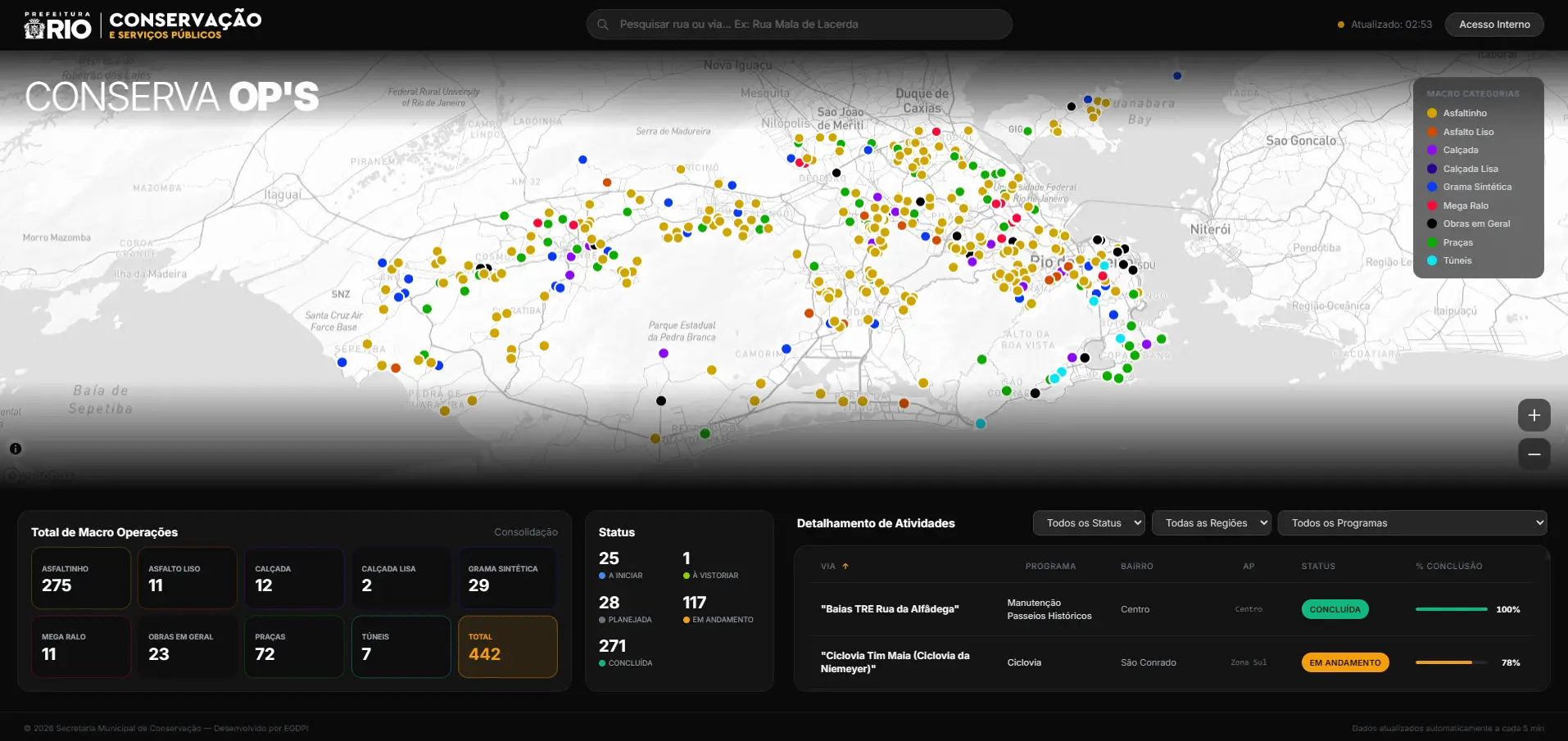Select the Mega Ralo 11 card
This screenshot has height=741, width=1568.
(x=81, y=647)
